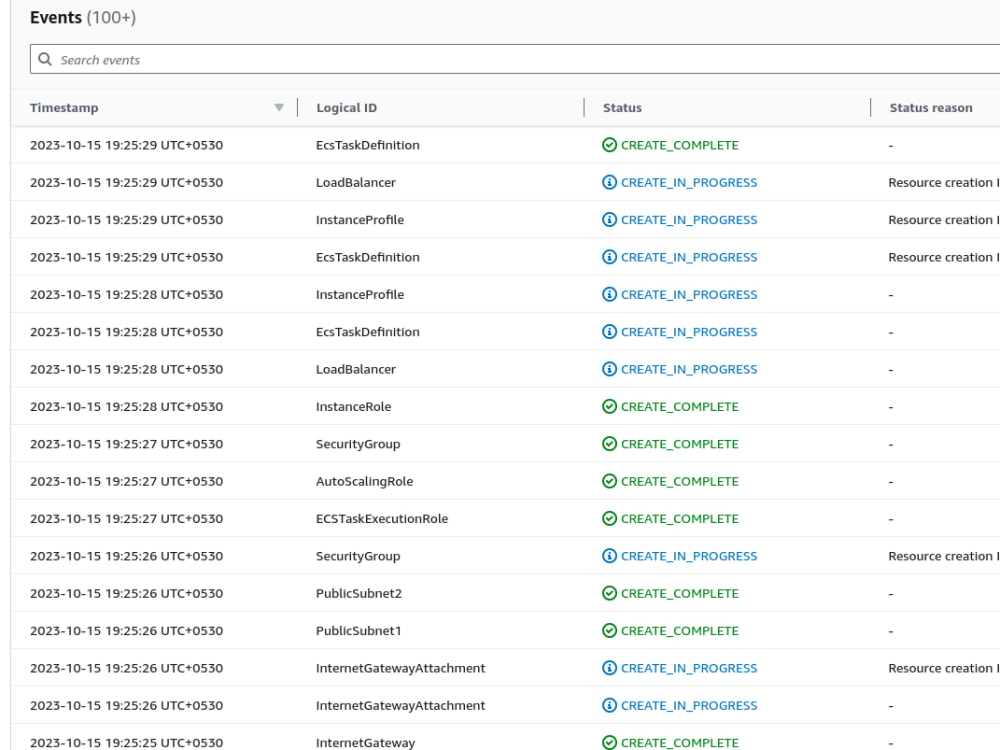Screen dimensions: 1000x750
Task: Click the Status reason column header
Action: pyautogui.click(x=930, y=108)
